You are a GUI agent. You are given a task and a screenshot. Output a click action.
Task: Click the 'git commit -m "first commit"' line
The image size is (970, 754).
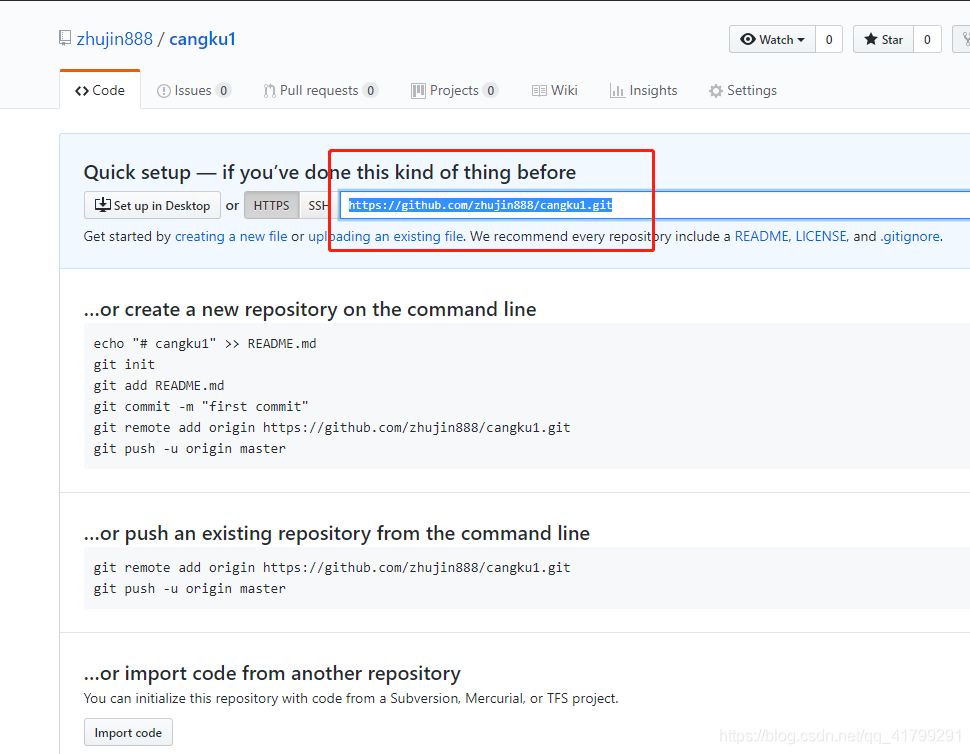(201, 406)
